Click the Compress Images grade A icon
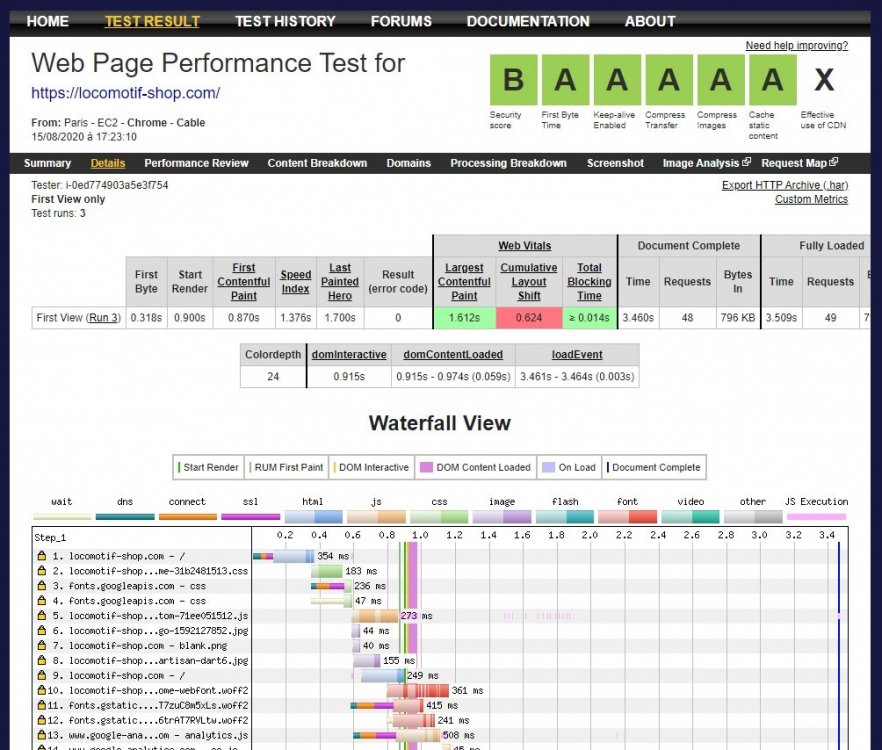The width and height of the screenshot is (882, 750). click(x=718, y=80)
